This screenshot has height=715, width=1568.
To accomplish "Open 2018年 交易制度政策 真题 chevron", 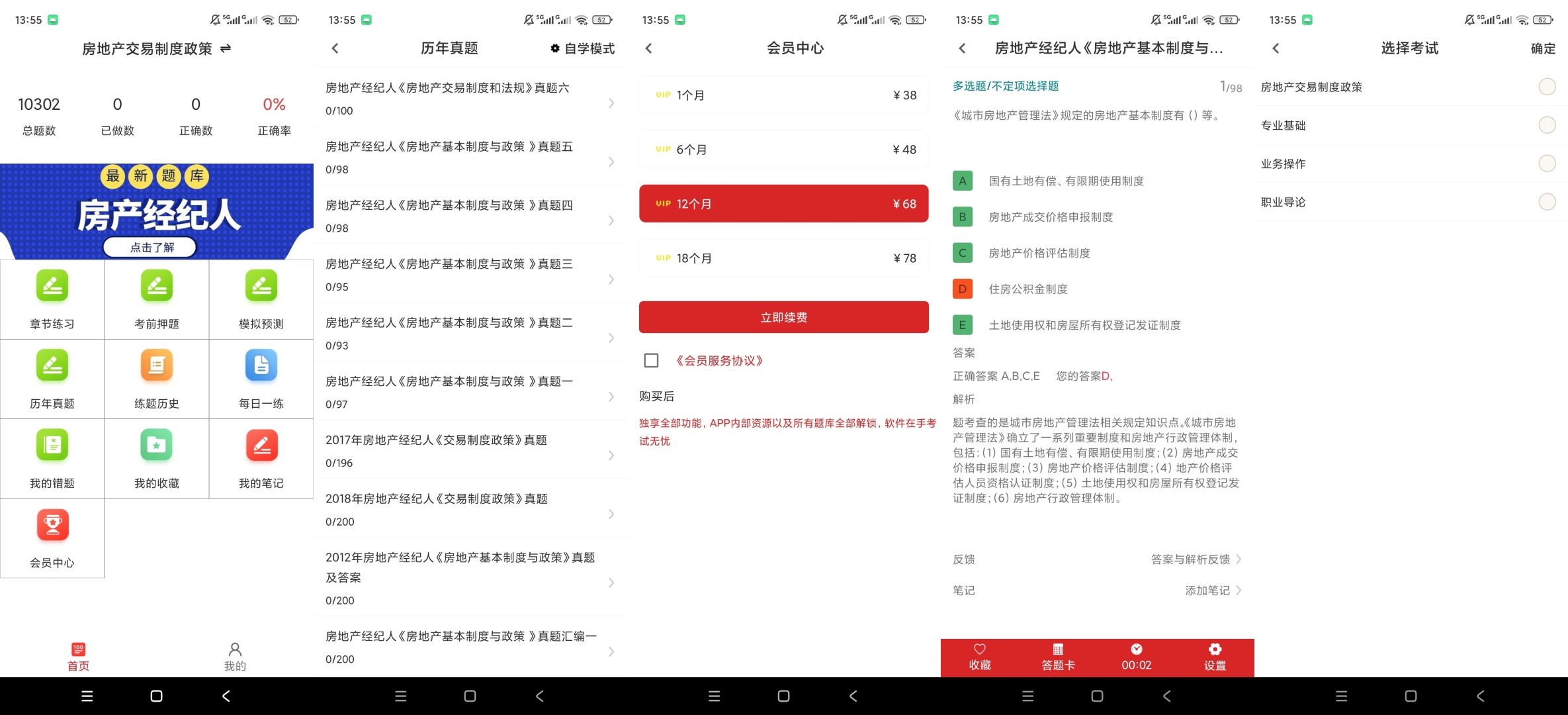I will coord(611,514).
